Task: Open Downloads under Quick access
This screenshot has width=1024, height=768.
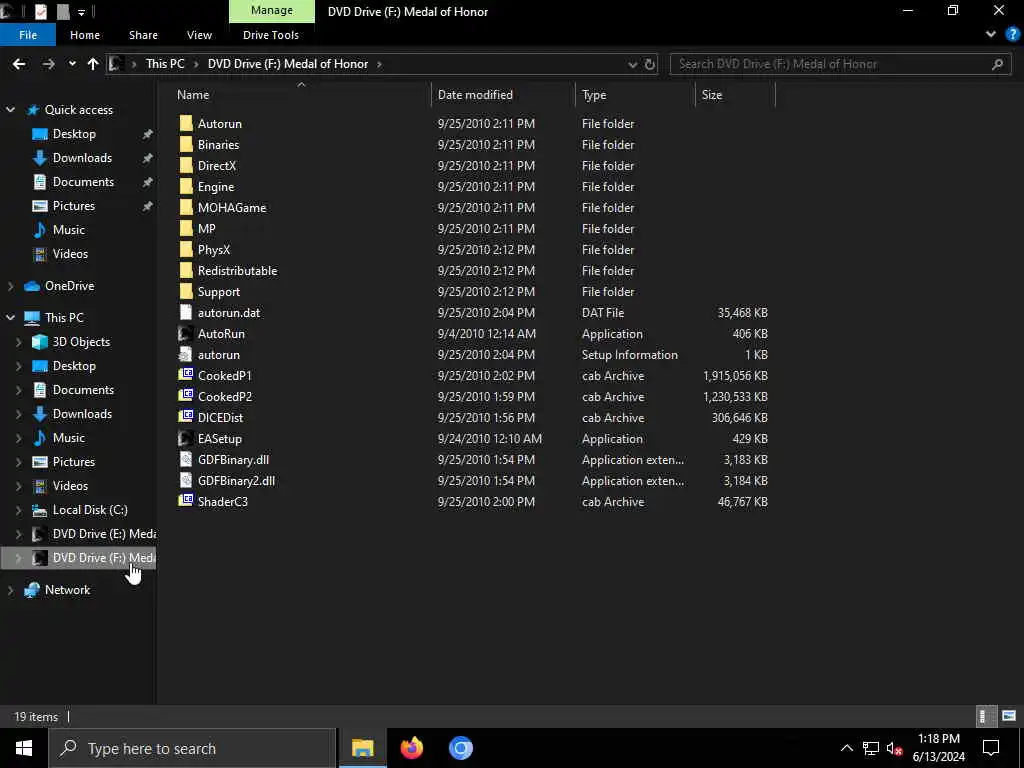Action: 82,158
